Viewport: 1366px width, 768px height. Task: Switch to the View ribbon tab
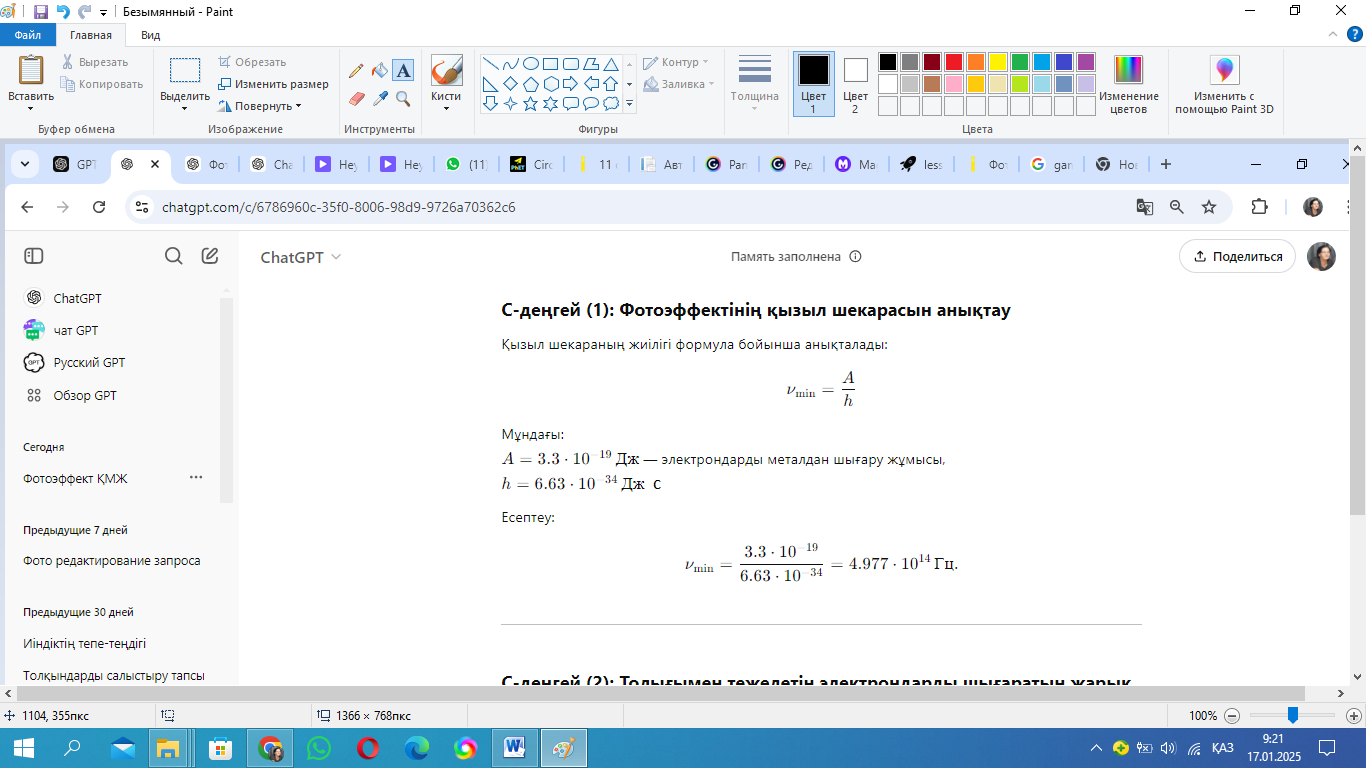tap(151, 35)
